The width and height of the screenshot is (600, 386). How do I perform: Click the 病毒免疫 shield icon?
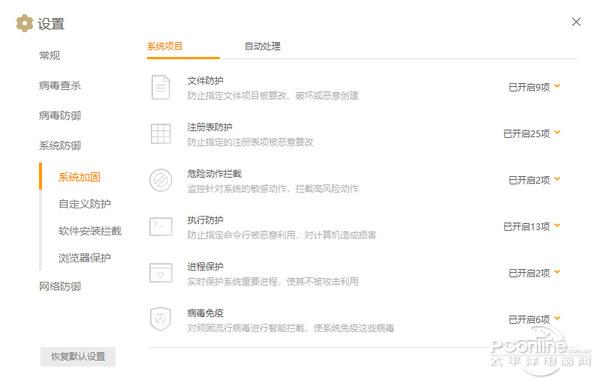point(161,319)
